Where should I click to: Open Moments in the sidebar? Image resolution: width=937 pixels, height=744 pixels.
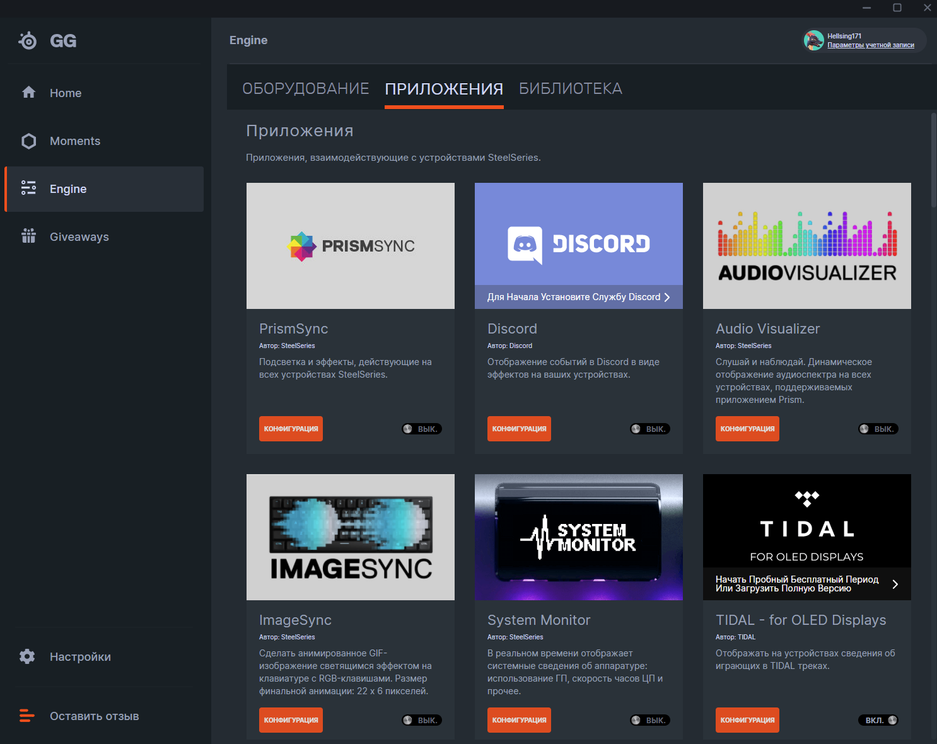104,141
